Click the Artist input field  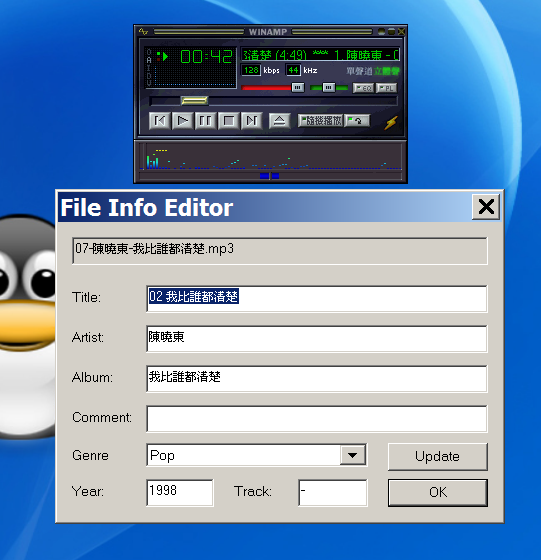pos(317,339)
